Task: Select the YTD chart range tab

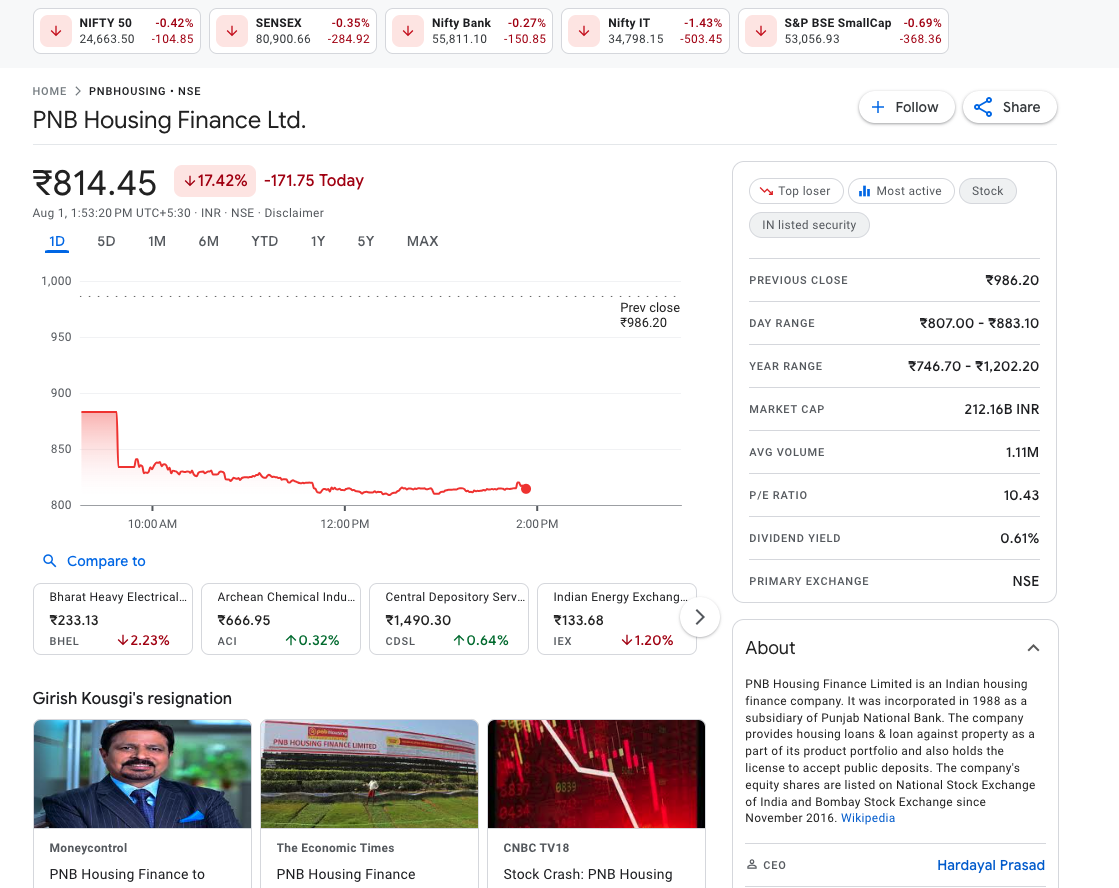Action: click(x=265, y=241)
